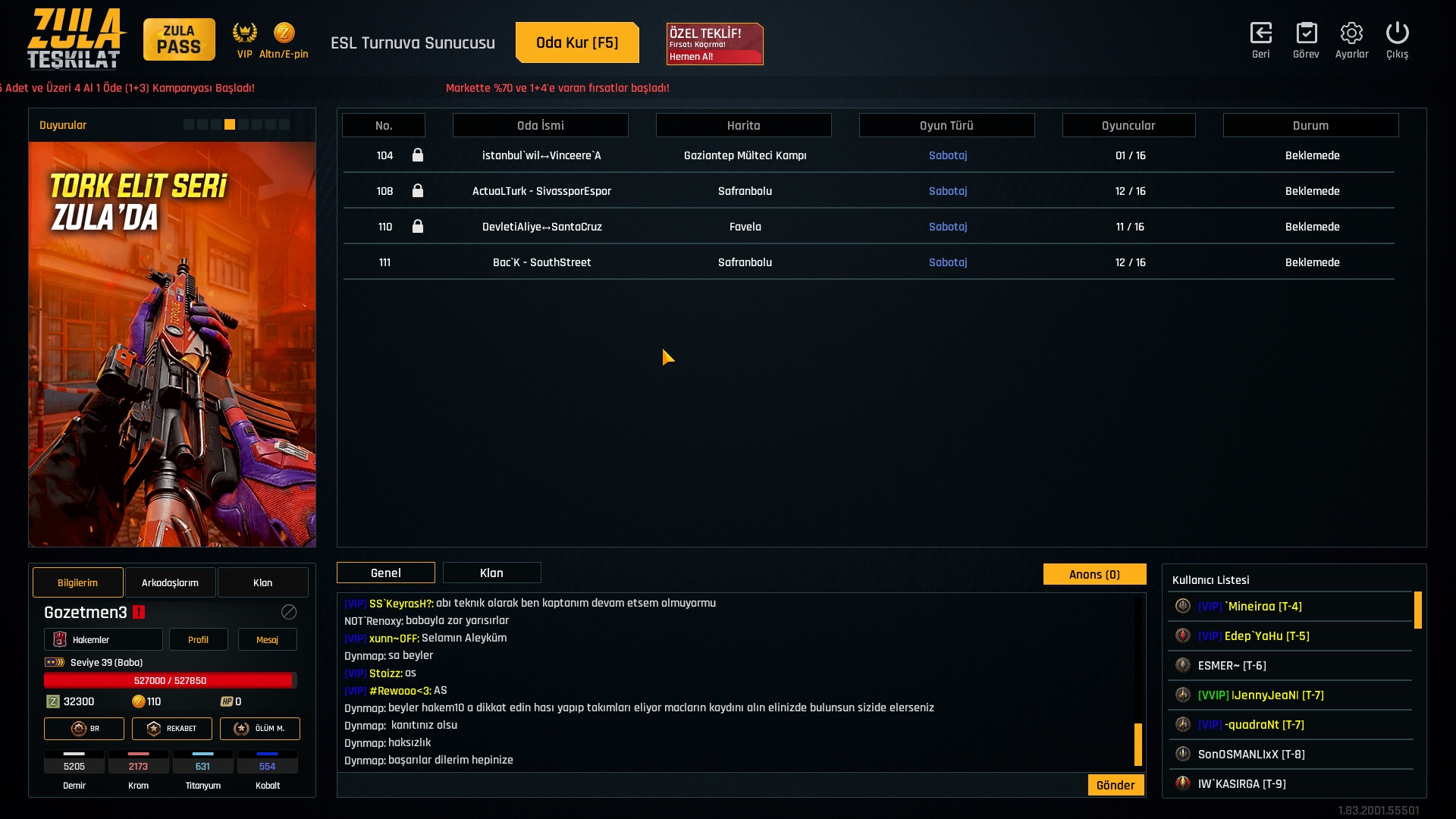Click the gold coin icon showing 110
1456x819 pixels.
[138, 701]
